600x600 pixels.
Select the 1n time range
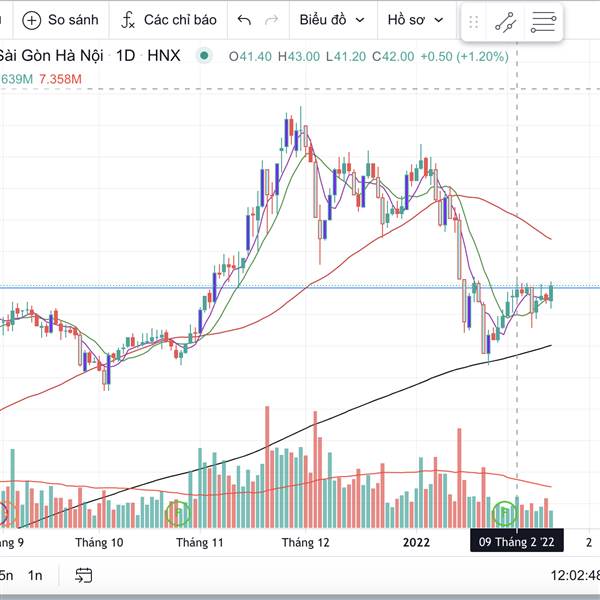click(35, 575)
